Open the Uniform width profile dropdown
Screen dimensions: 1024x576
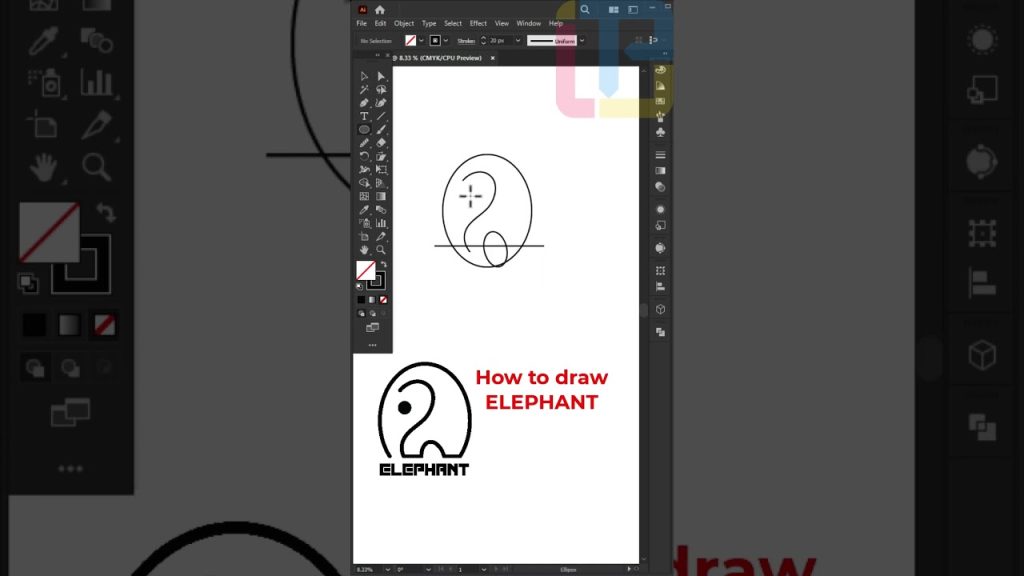pyautogui.click(x=582, y=40)
